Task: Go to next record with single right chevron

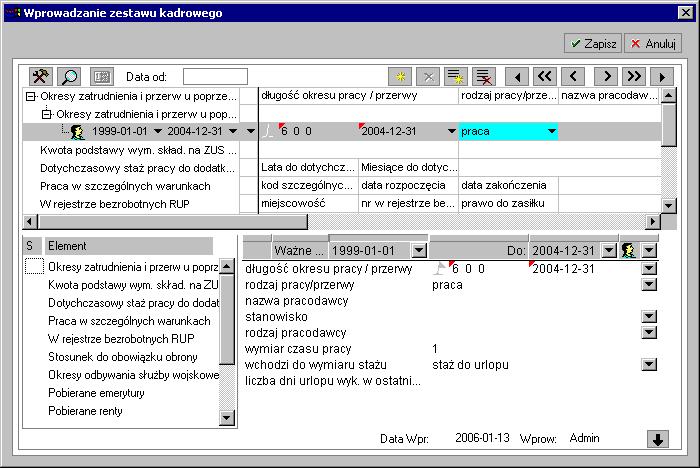Action: coord(606,76)
